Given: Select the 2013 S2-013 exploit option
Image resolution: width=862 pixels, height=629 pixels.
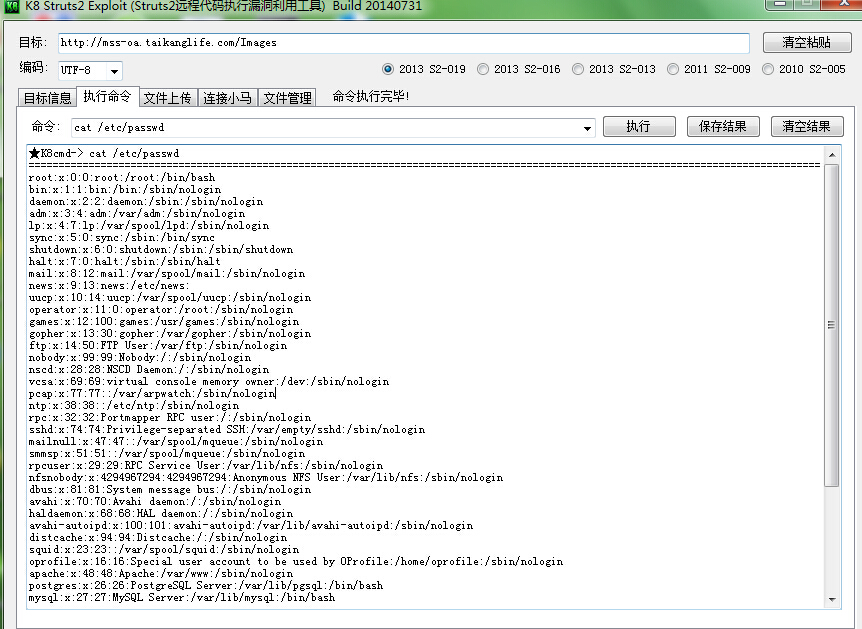Looking at the screenshot, I should (614, 69).
